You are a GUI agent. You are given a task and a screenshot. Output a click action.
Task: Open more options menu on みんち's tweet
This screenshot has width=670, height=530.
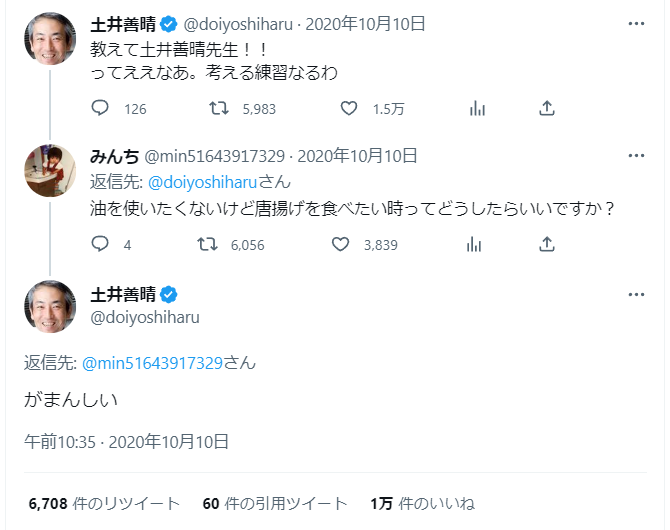636,156
